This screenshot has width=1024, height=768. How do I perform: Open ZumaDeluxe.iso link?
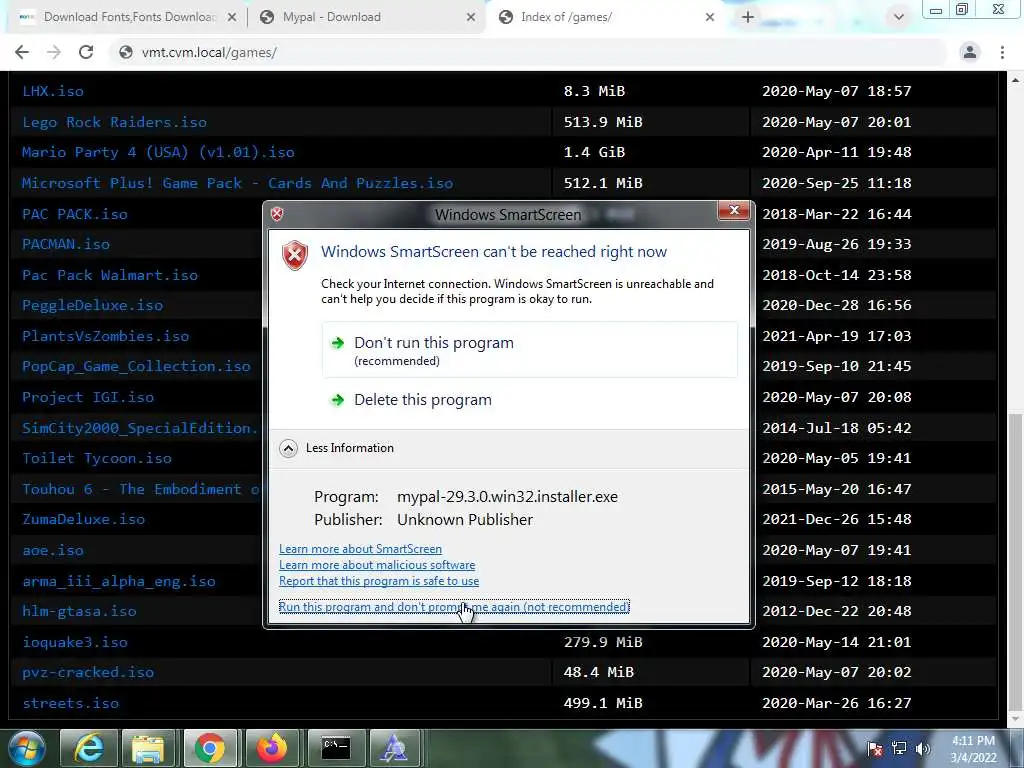tap(84, 519)
